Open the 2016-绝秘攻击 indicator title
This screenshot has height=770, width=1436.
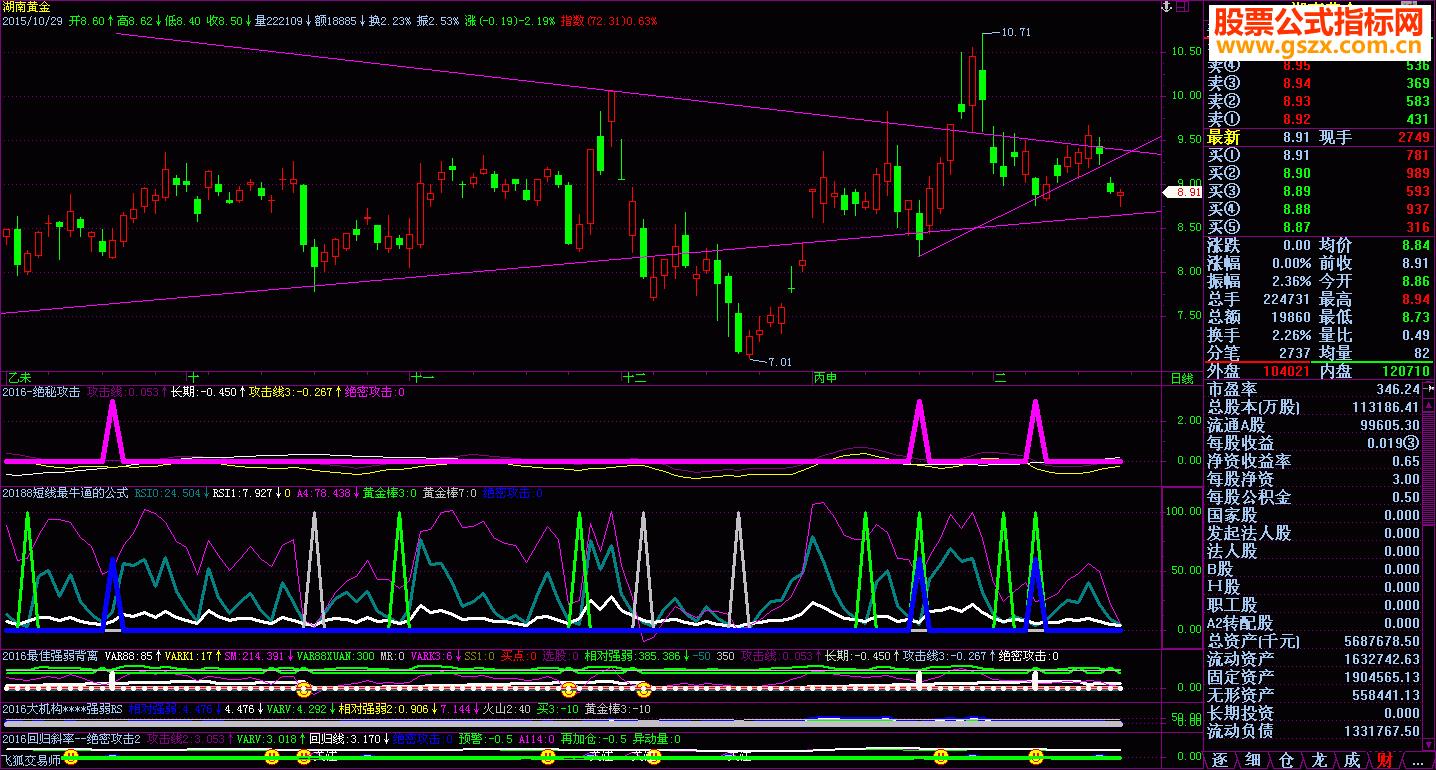click(x=42, y=392)
